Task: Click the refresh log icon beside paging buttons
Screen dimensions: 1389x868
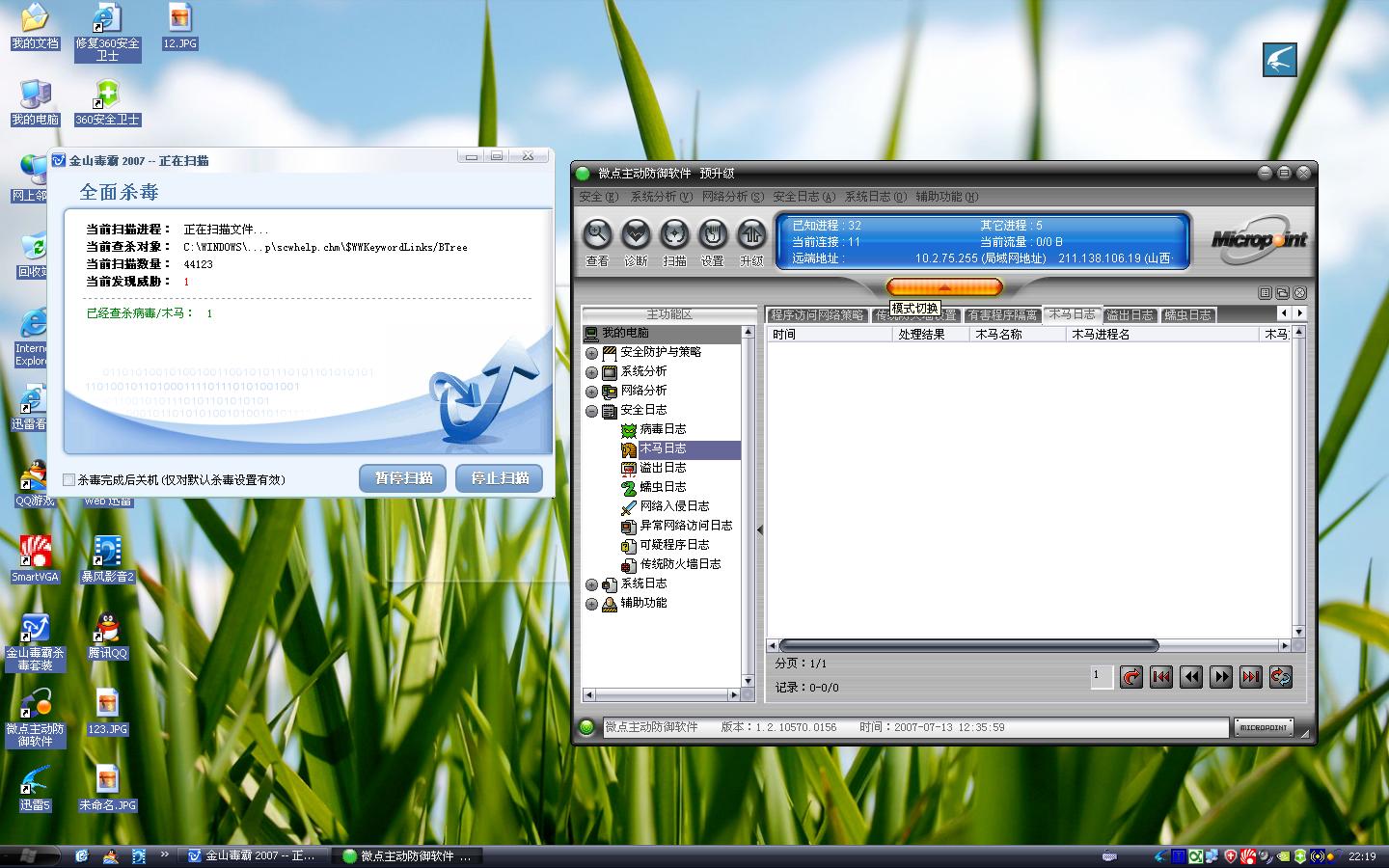Action: (x=1281, y=677)
